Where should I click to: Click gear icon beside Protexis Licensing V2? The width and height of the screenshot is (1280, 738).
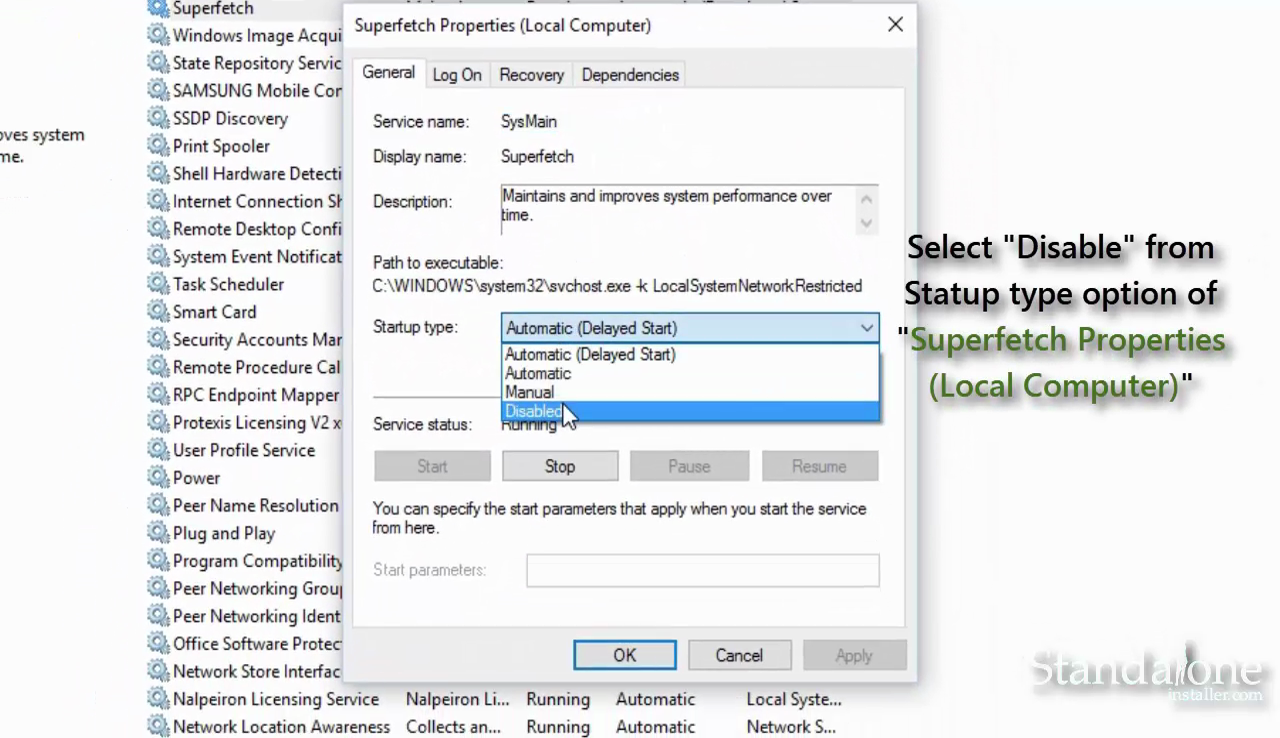(x=158, y=422)
